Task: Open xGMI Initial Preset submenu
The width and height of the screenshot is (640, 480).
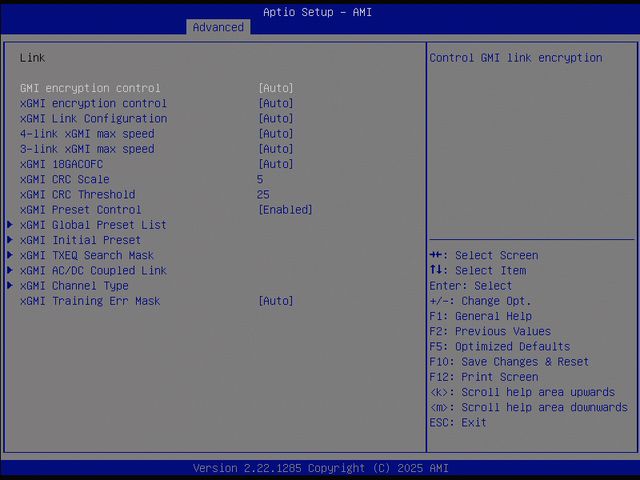Action: [x=80, y=240]
